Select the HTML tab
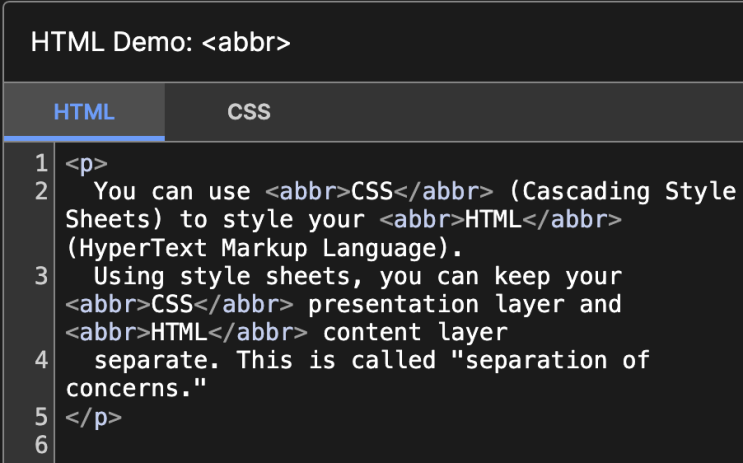The height and width of the screenshot is (463, 743). click(84, 112)
